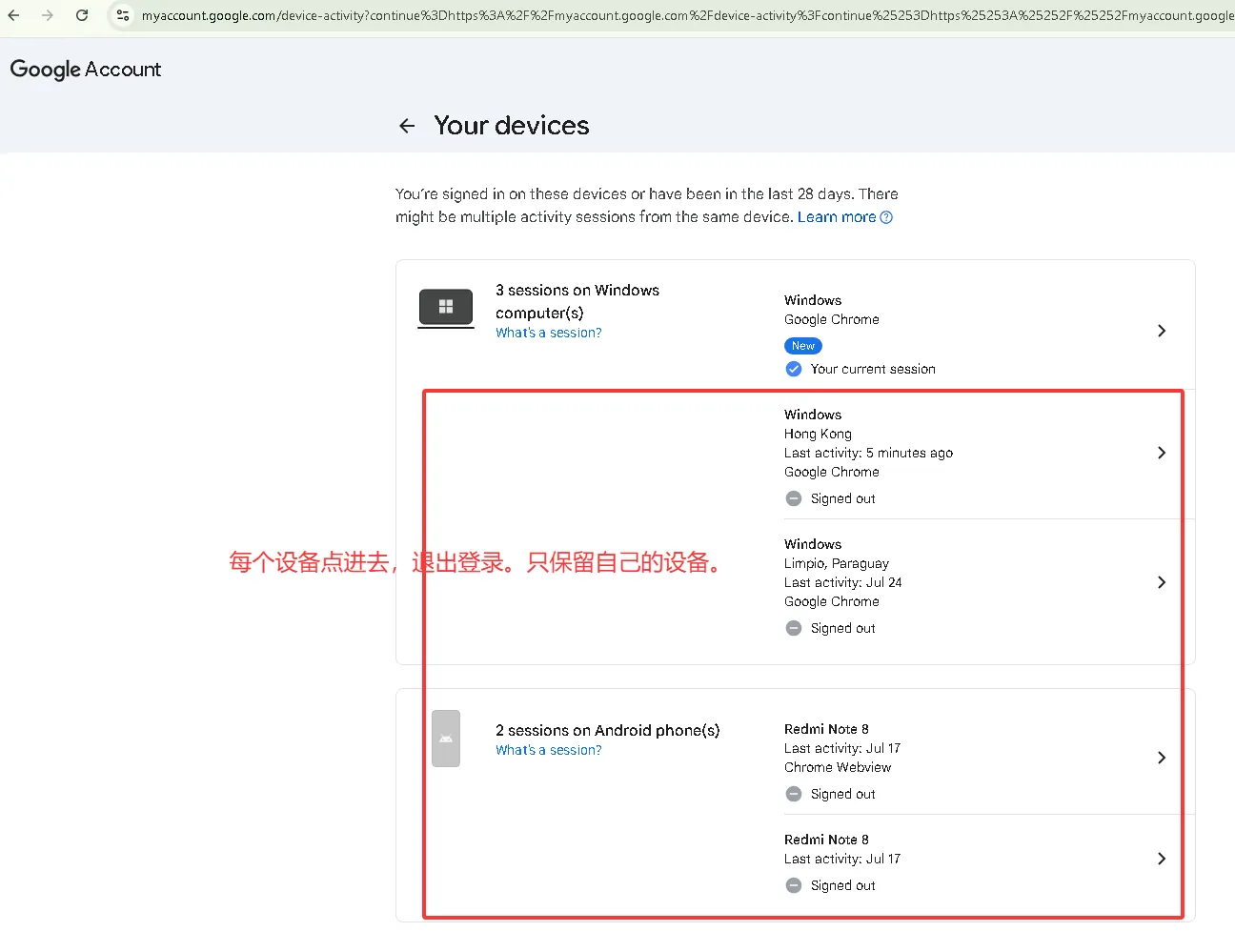Screen dimensions: 1235x952
Task: Open site information icon in address bar
Action: 123,15
